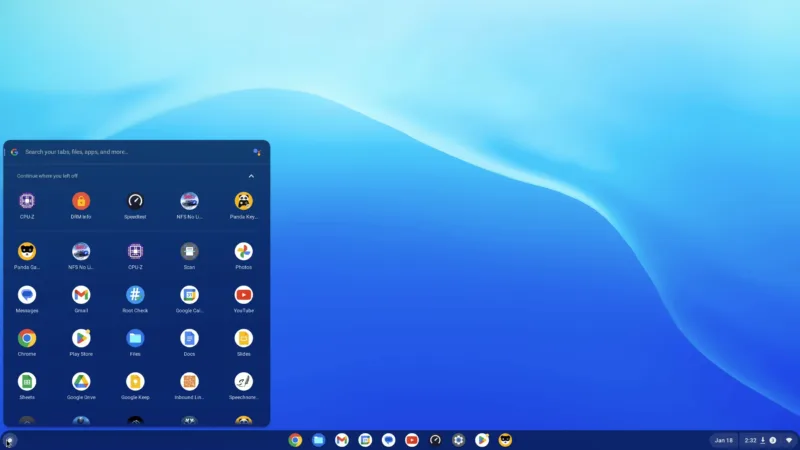This screenshot has width=800, height=450.
Task: Open Google Keep from launcher grid
Action: tap(135, 381)
